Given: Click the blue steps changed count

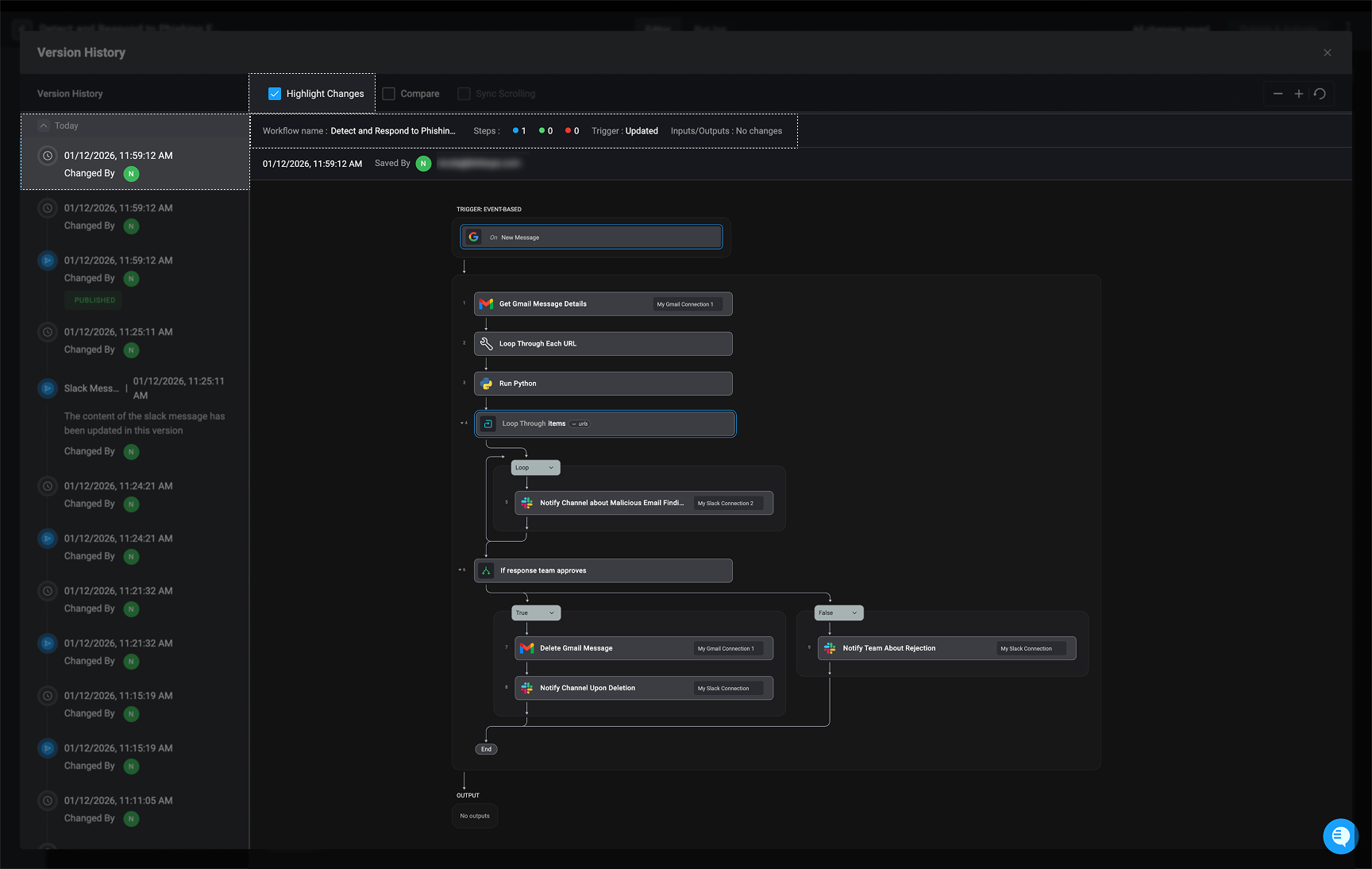Looking at the screenshot, I should [x=519, y=131].
